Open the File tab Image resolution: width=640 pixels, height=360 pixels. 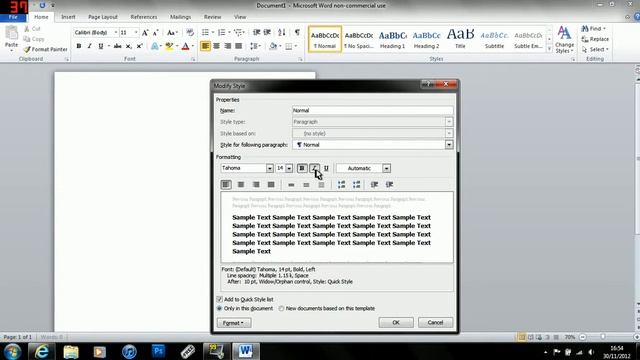pyautogui.click(x=13, y=17)
